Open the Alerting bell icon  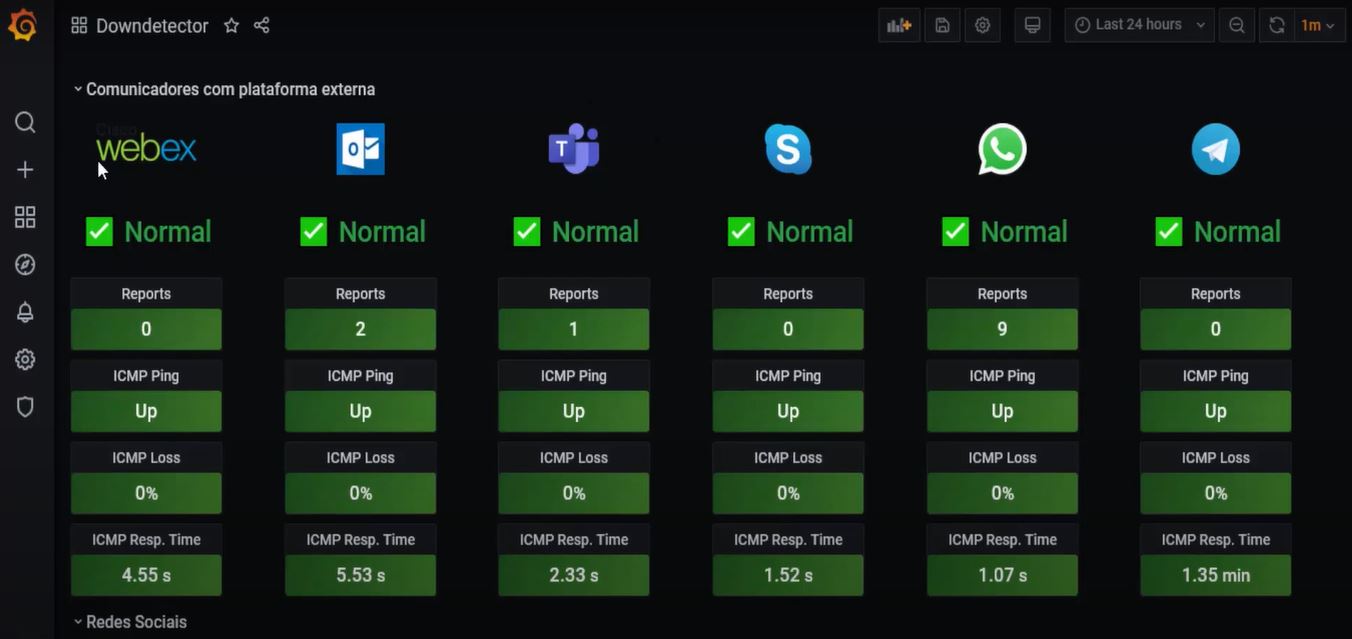tap(25, 312)
